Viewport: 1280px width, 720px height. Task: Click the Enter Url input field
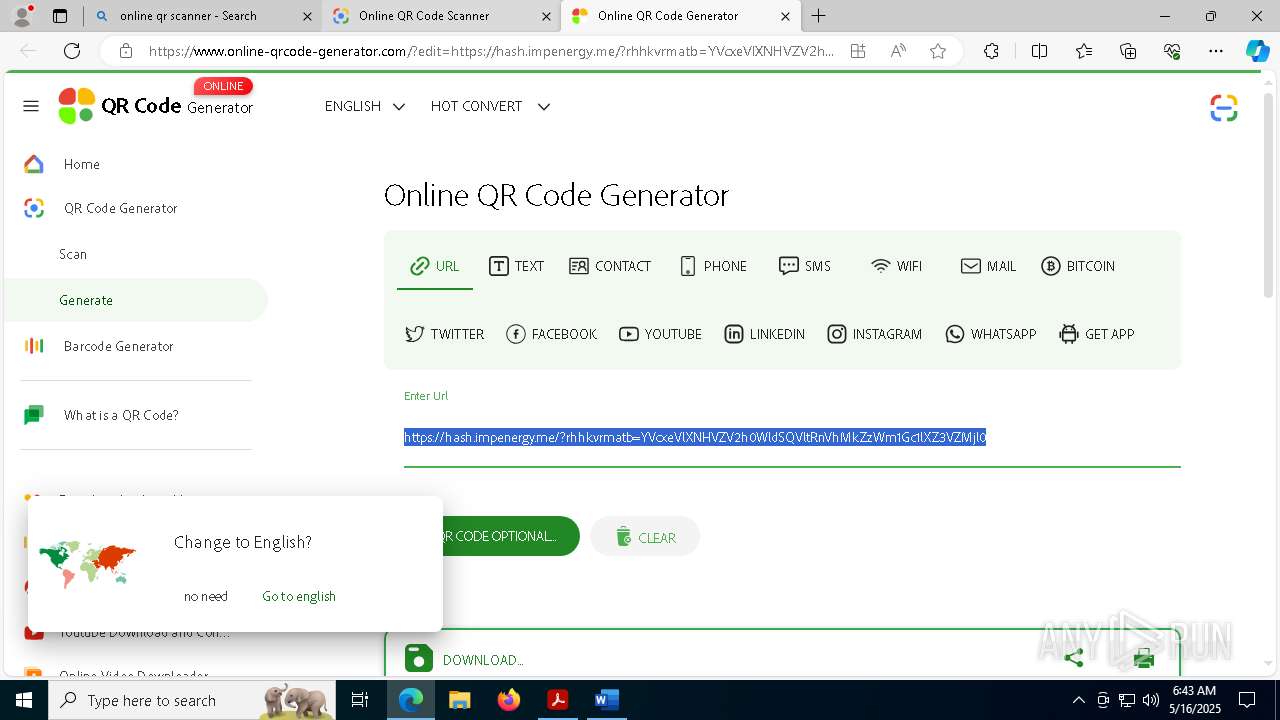(792, 438)
